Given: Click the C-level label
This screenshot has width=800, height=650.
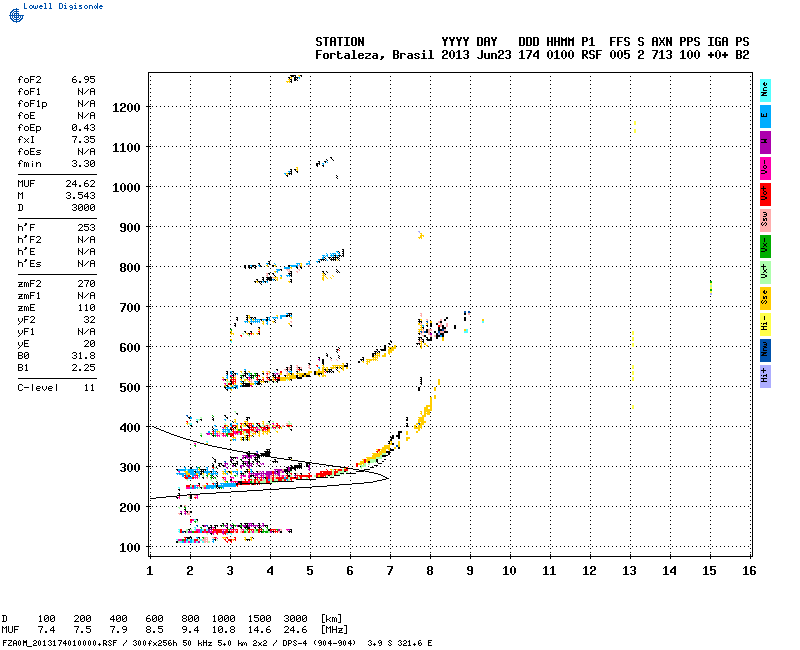Looking at the screenshot, I should pos(38,388).
